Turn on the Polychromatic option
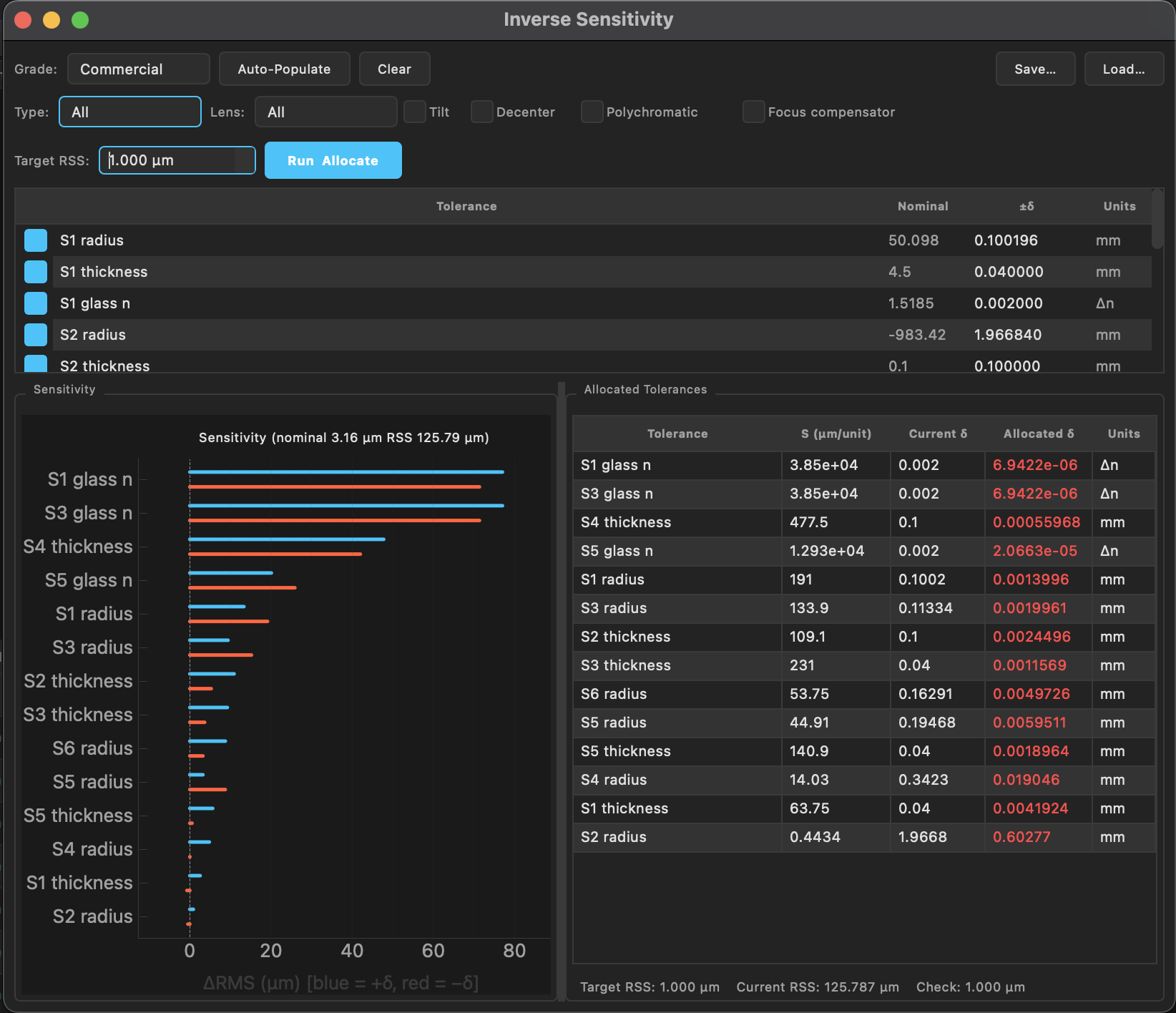The width and height of the screenshot is (1176, 1013). pyautogui.click(x=592, y=112)
